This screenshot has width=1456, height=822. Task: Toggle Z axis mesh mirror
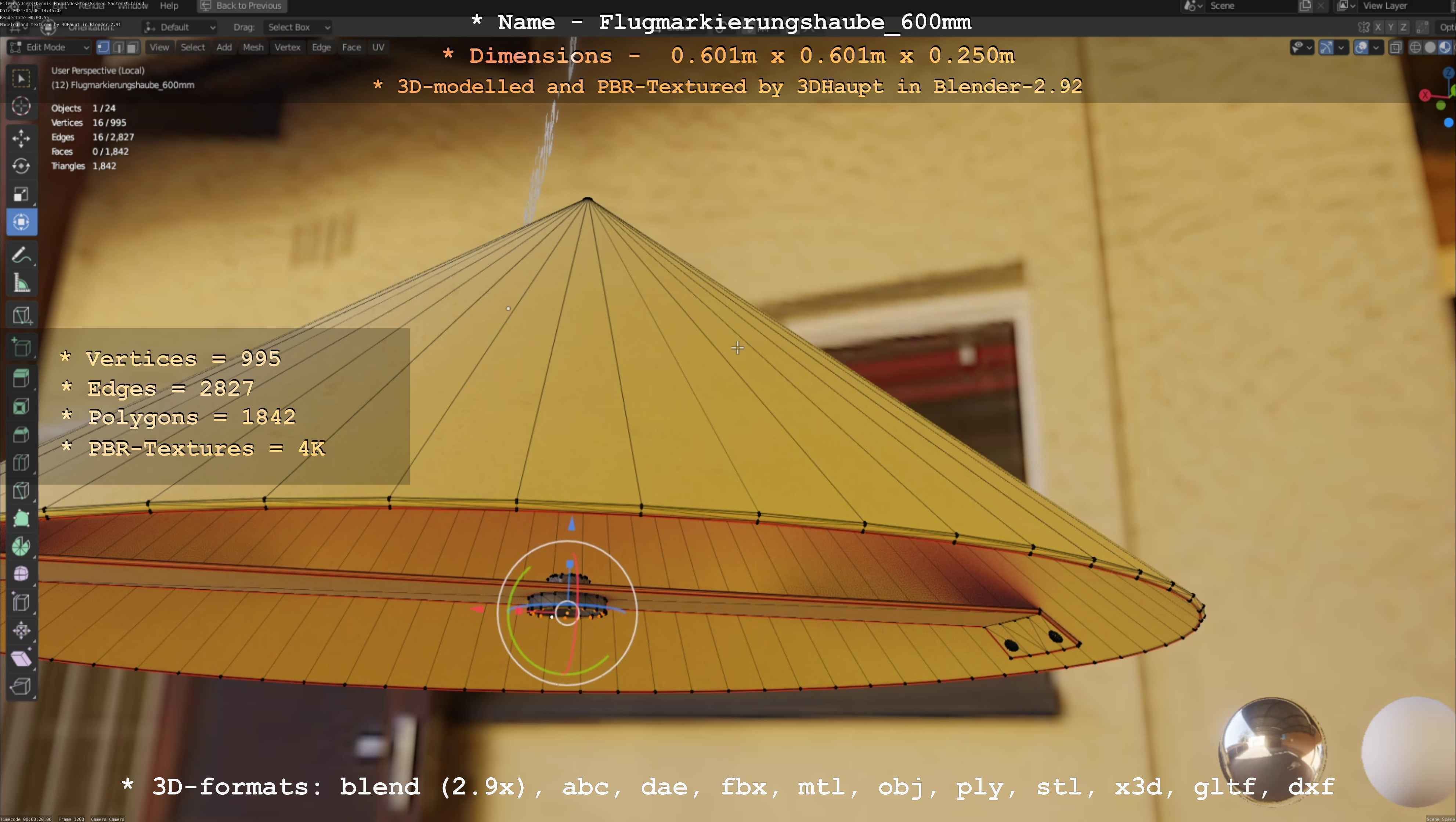pos(1403,27)
